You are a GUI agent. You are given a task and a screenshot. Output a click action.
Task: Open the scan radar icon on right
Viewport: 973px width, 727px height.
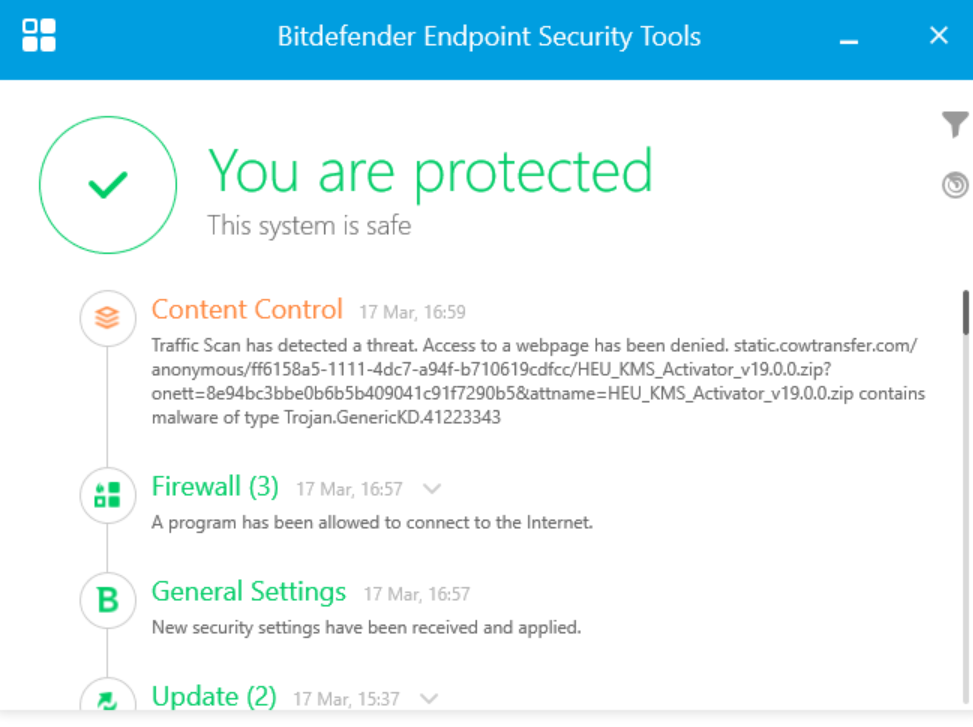[x=955, y=185]
